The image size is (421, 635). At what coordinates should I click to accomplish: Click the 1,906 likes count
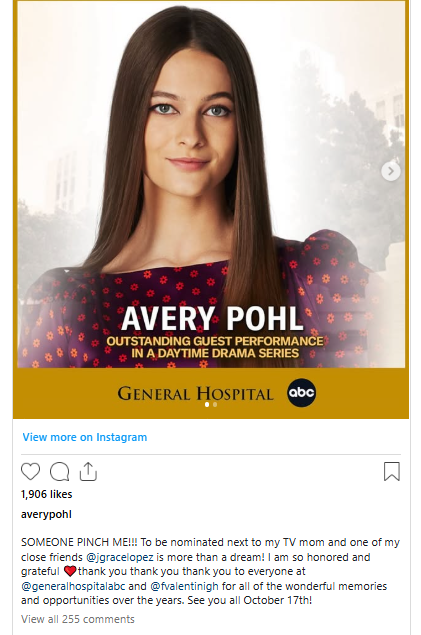47,494
